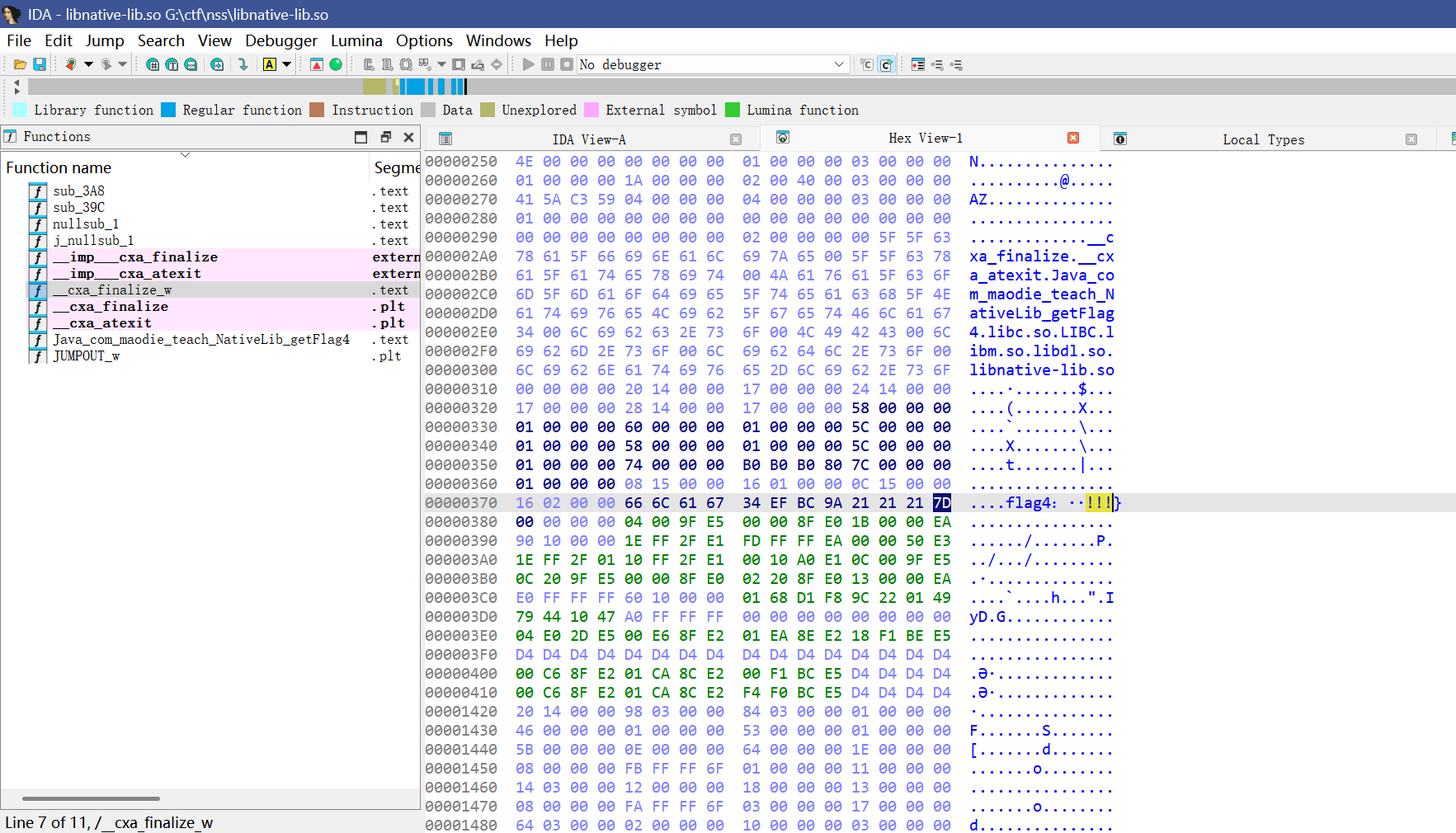Open the debugger selection dropdown
1456x833 pixels.
838,64
